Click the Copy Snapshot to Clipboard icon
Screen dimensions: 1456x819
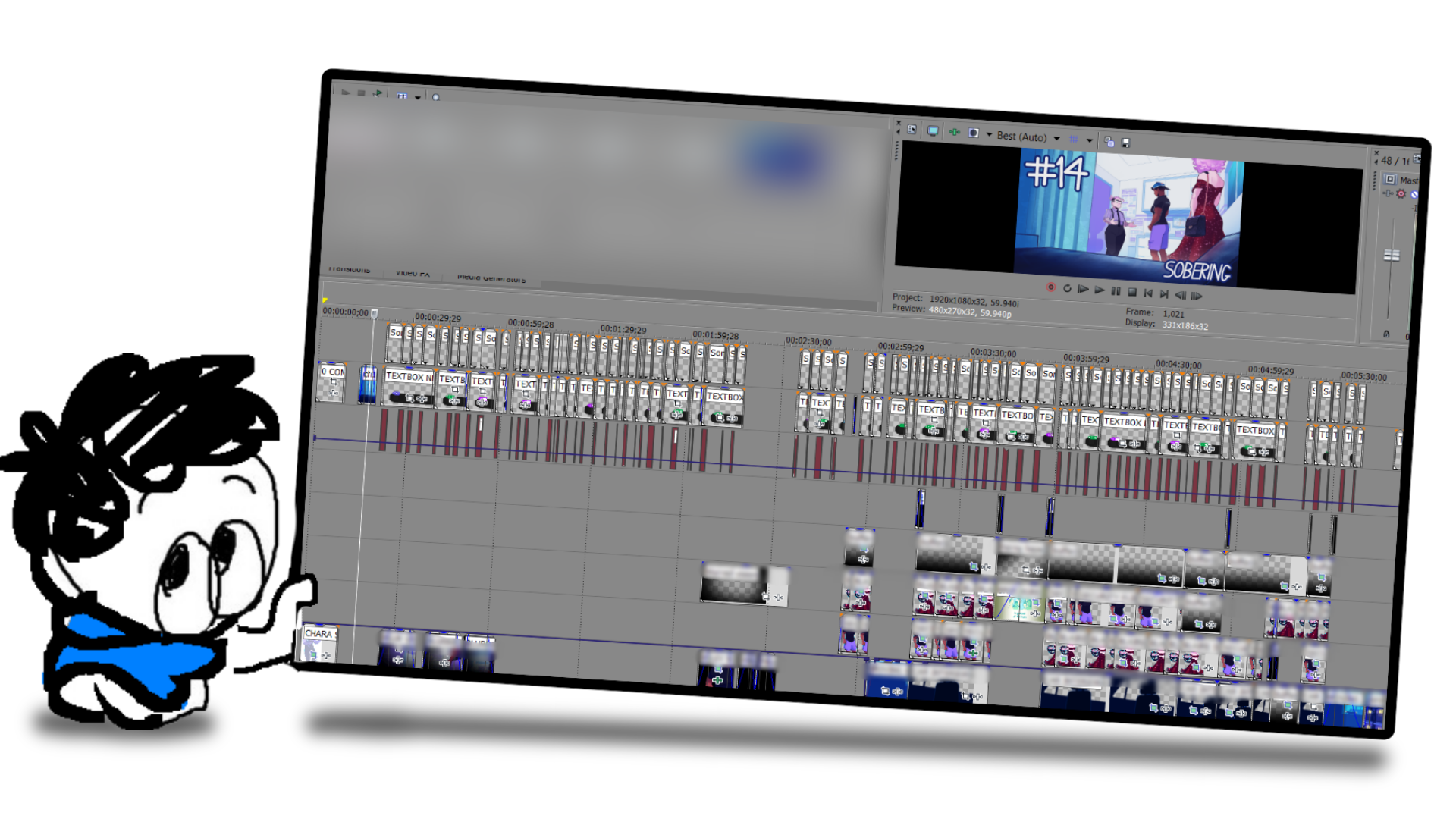click(1109, 142)
